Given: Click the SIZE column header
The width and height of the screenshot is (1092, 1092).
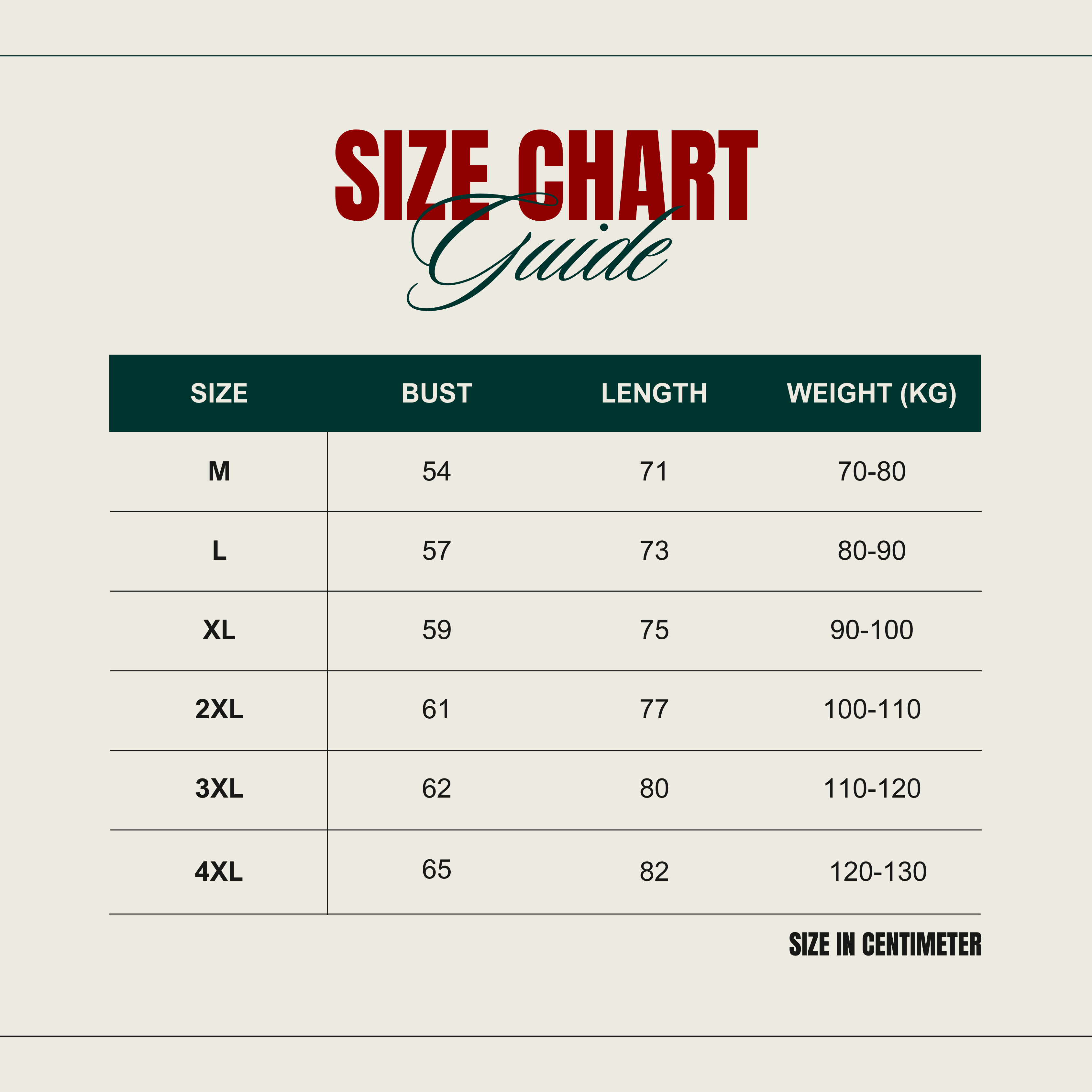Looking at the screenshot, I should point(219,393).
